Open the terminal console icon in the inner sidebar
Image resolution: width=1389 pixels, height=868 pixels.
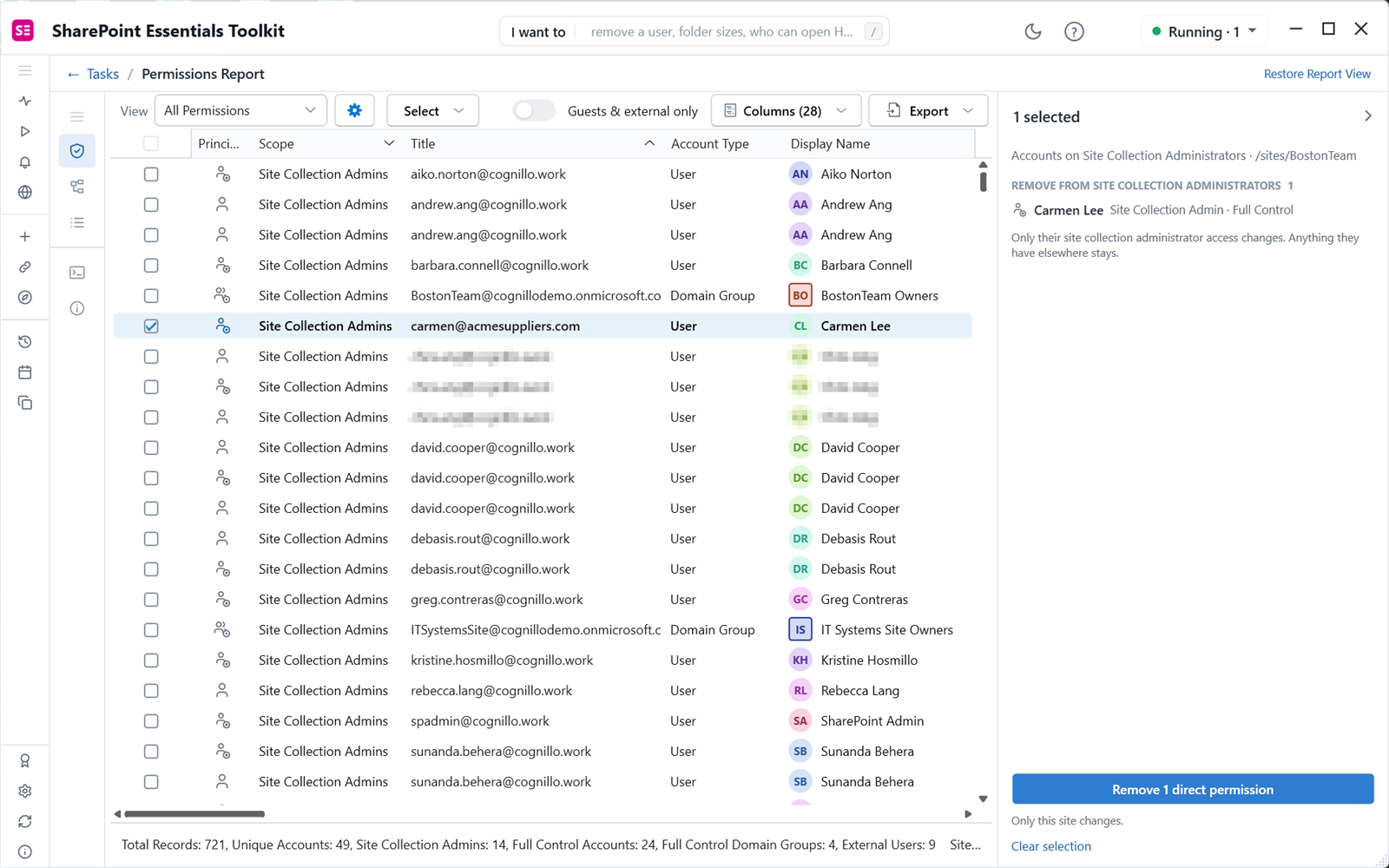point(77,273)
